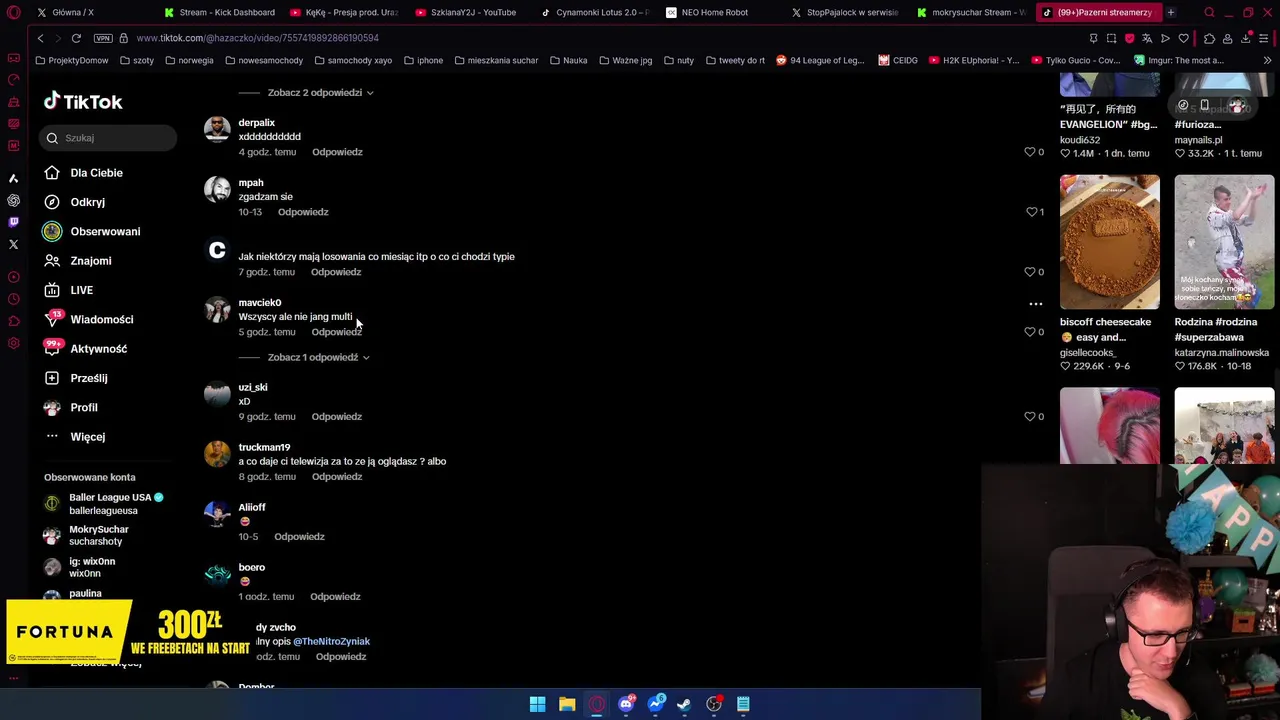
Task: Open three-dots options on mavciek0 comment
Action: 1036,304
